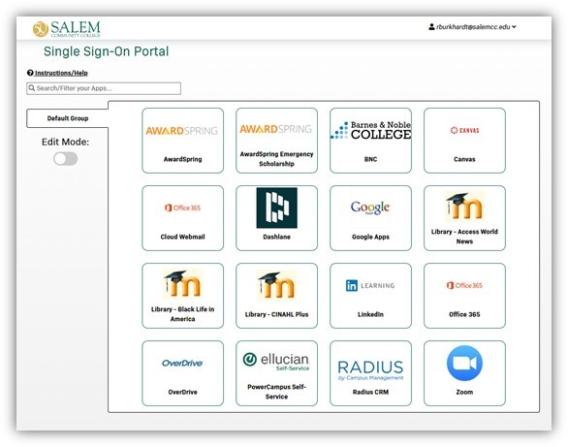Open the LinkedIn Learning tile
Screen dimensions: 568x447
click(x=371, y=296)
